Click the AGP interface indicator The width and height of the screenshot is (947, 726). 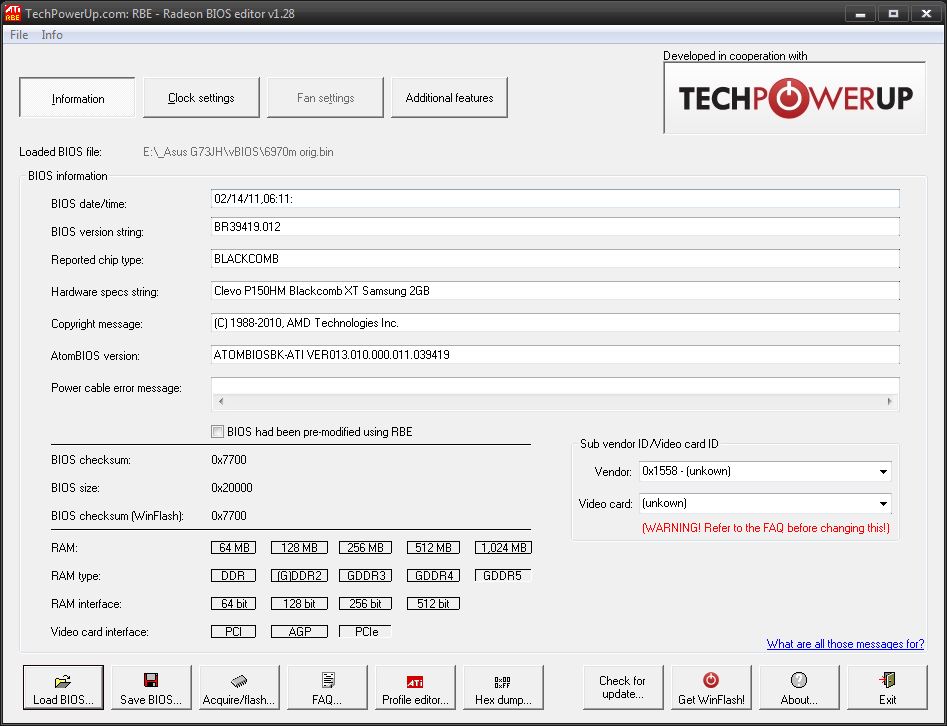(x=299, y=632)
